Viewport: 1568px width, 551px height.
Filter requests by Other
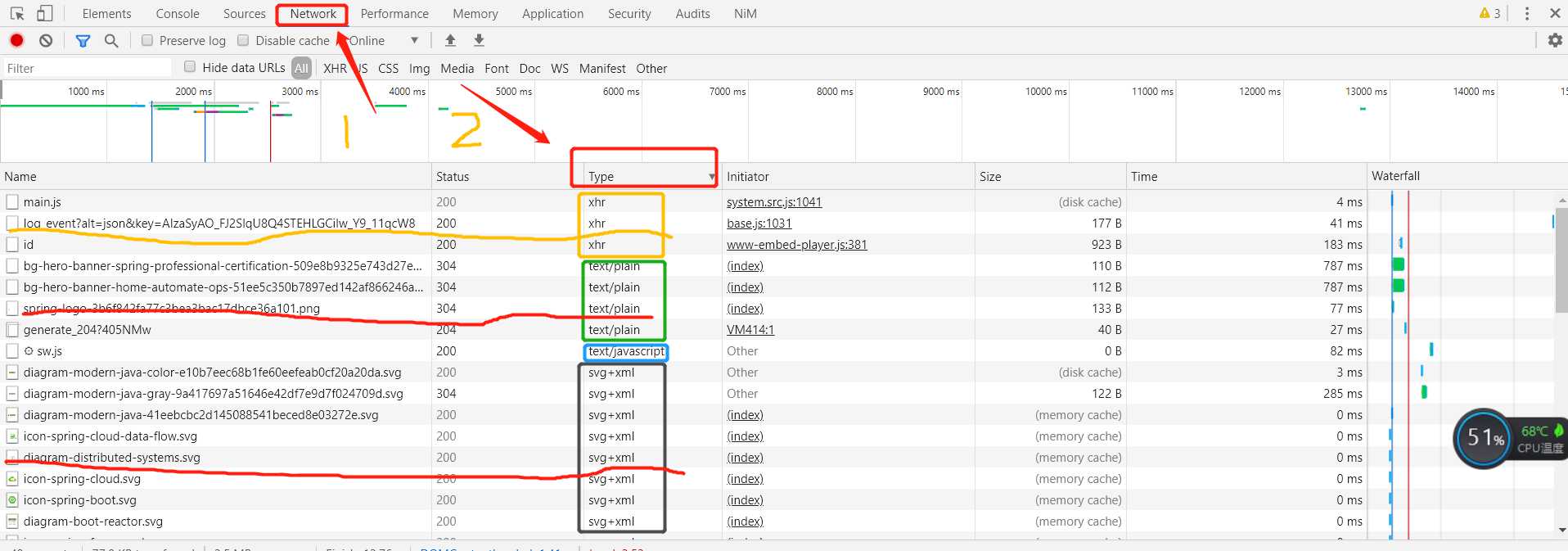[x=651, y=68]
